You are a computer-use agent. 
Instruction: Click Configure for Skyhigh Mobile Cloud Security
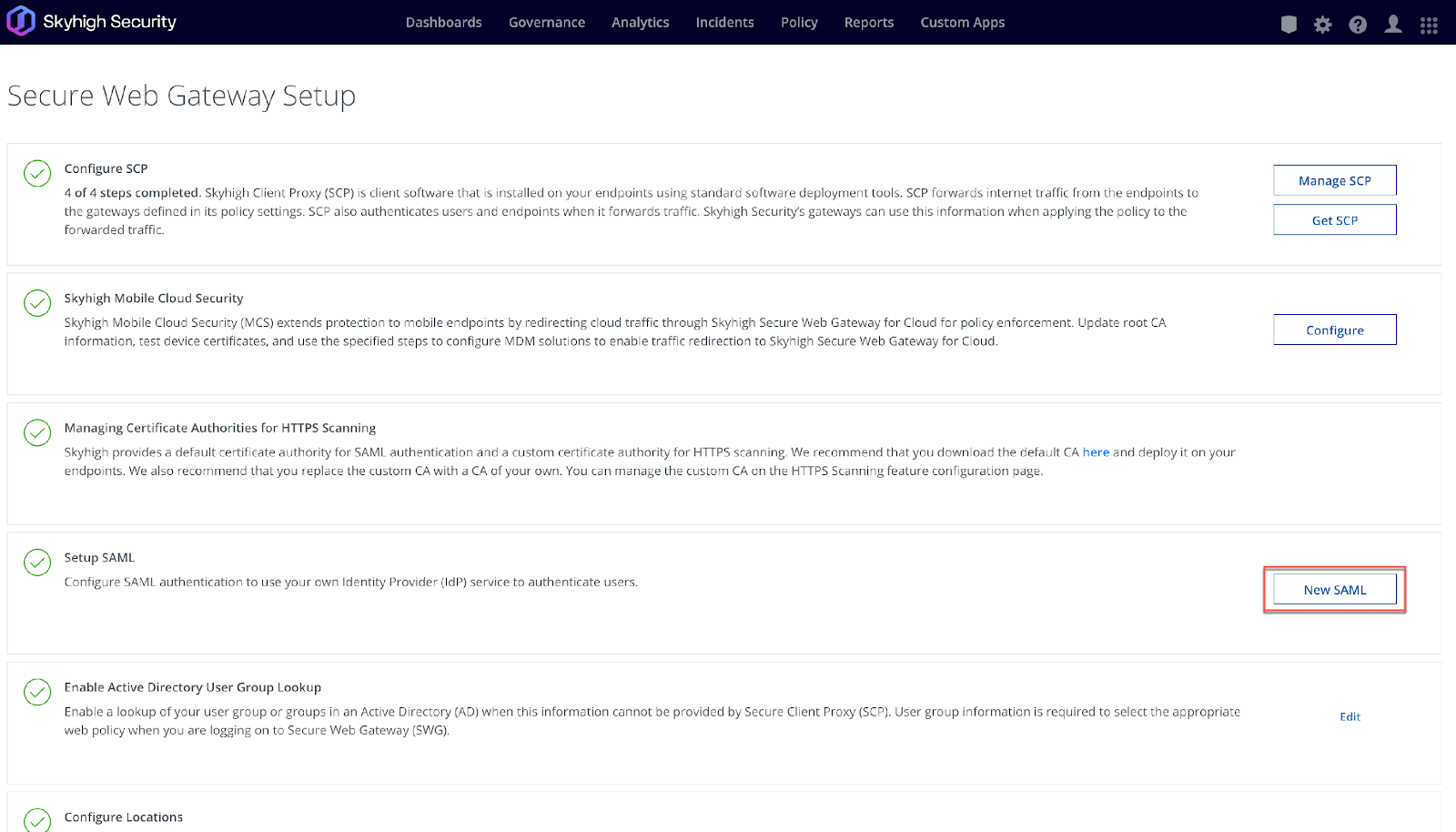(1334, 329)
